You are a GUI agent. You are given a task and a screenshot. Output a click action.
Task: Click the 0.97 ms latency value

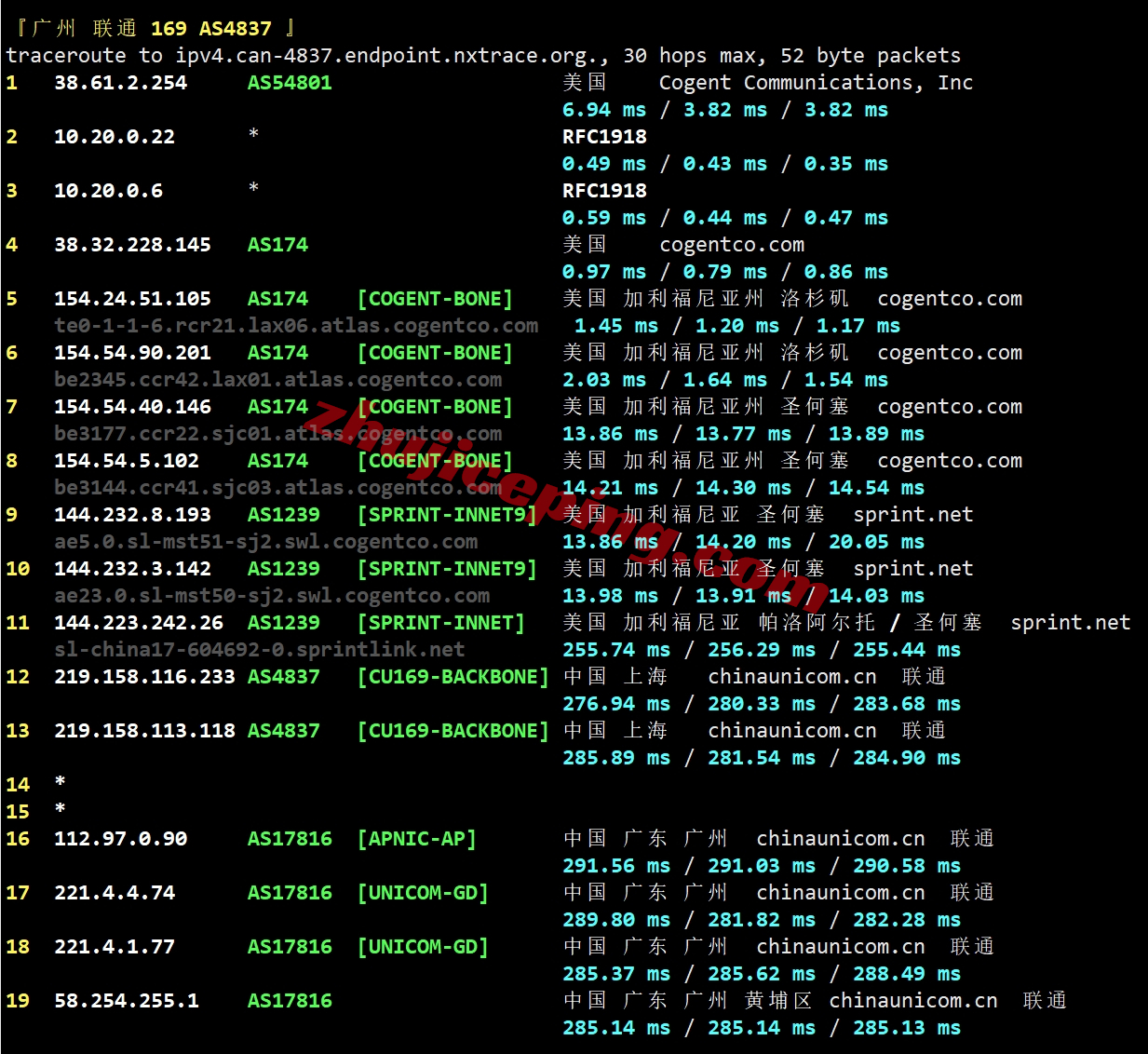604,272
